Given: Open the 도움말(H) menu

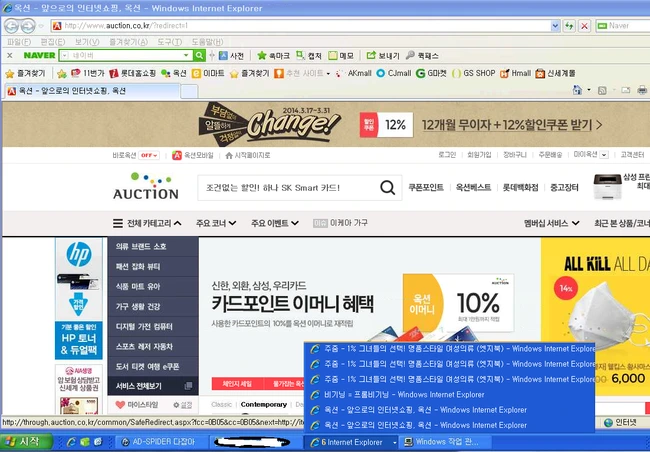Looking at the screenshot, I should [207, 42].
